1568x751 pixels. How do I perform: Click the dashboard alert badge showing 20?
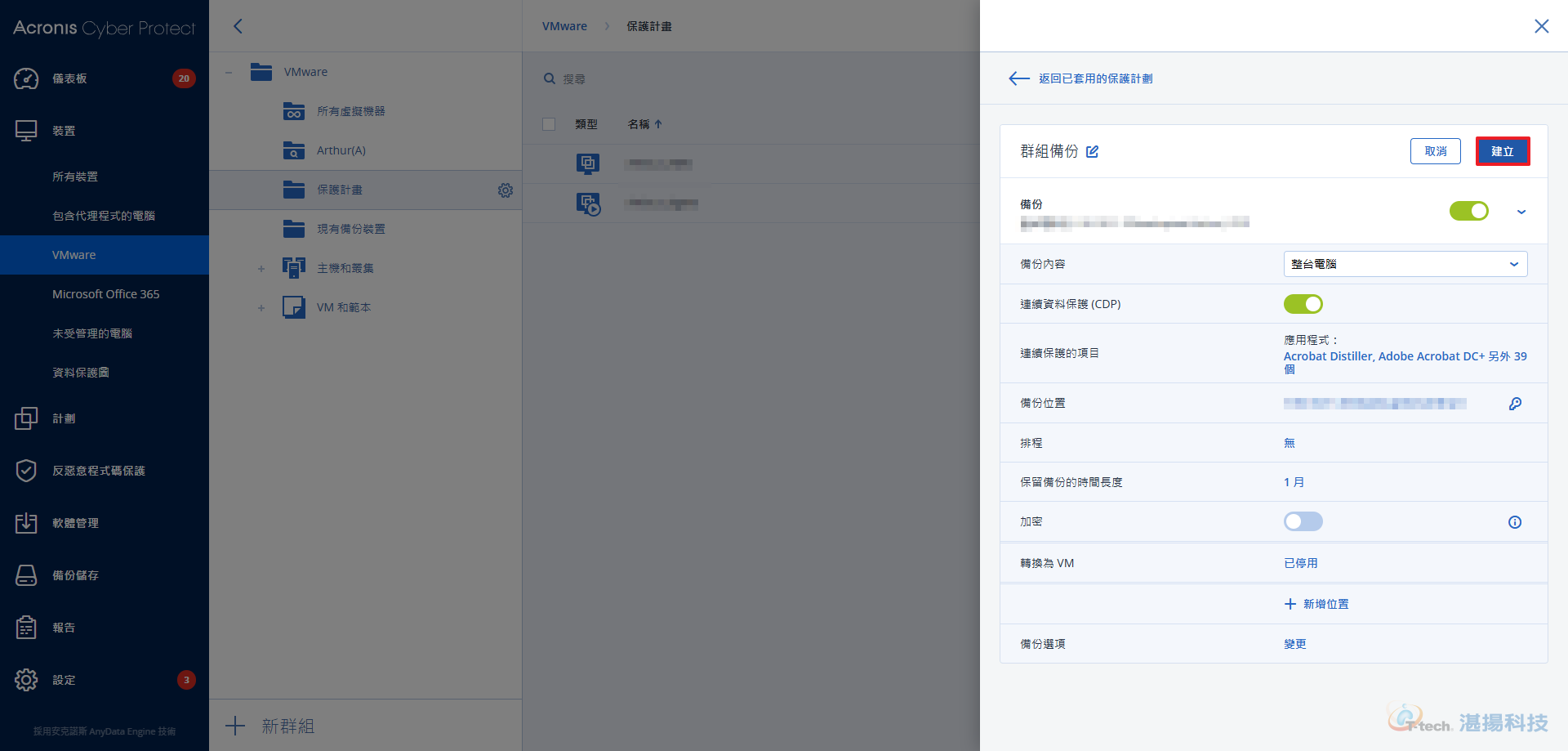[x=184, y=78]
